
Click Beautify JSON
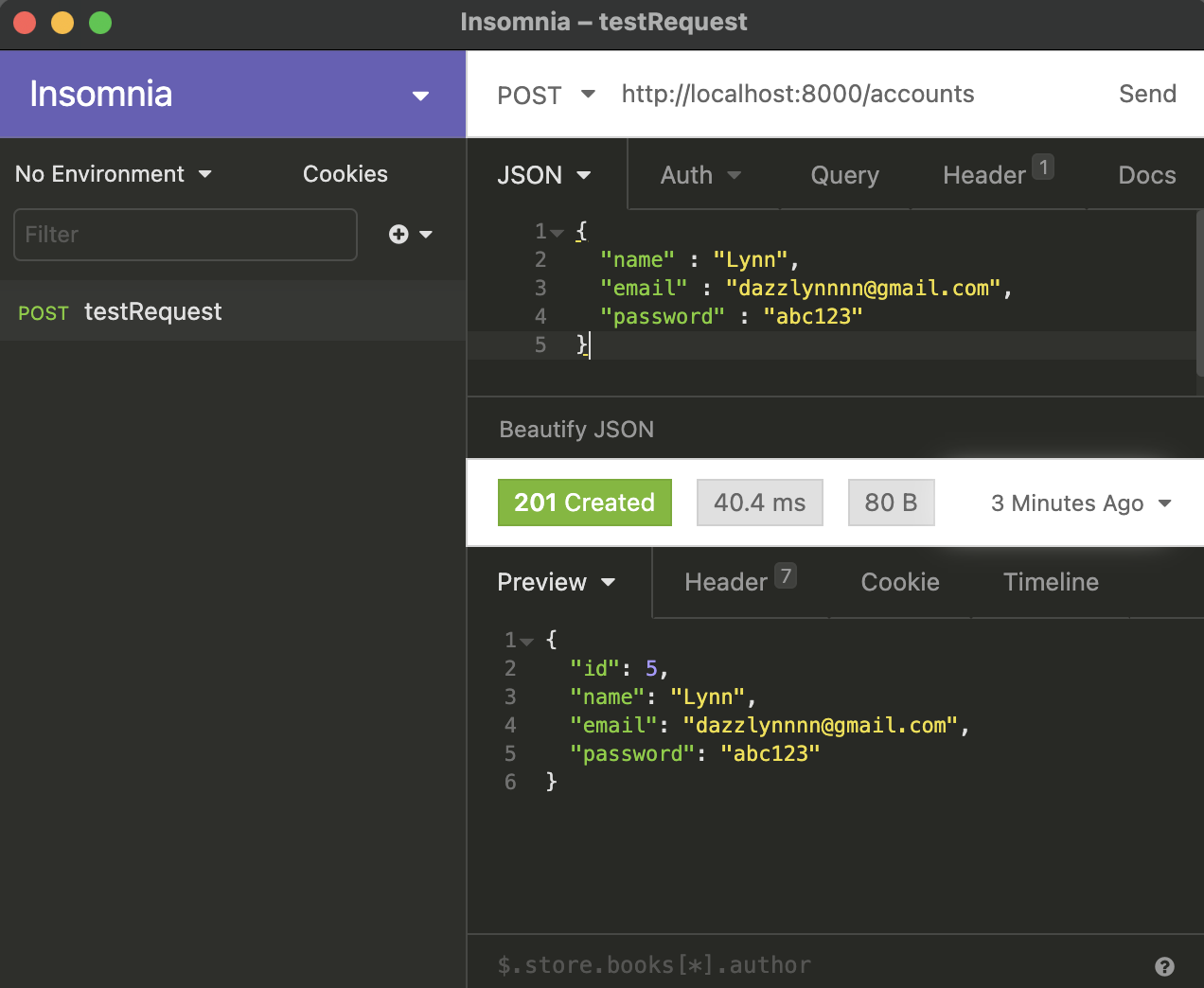576,430
